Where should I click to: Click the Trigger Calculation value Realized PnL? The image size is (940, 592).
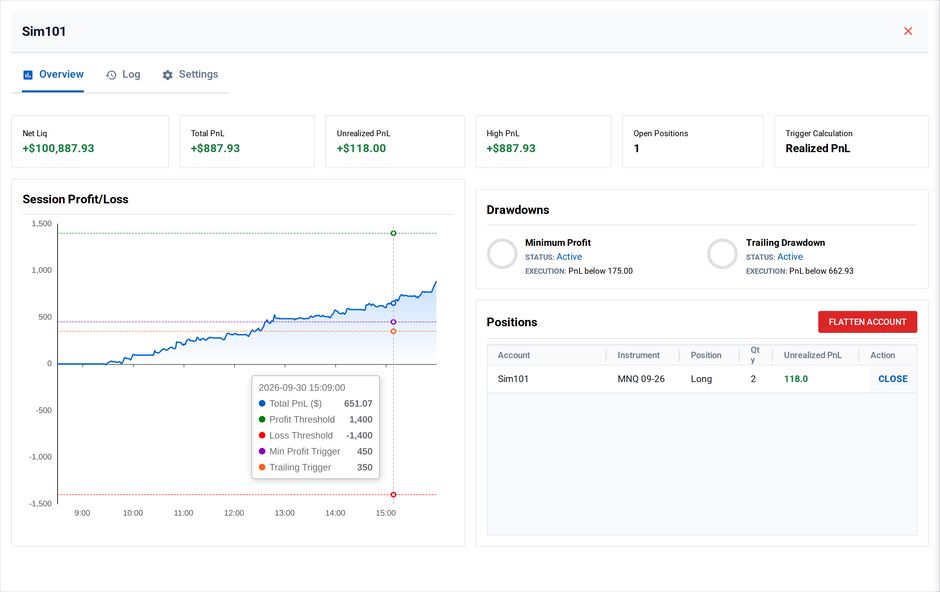click(818, 149)
